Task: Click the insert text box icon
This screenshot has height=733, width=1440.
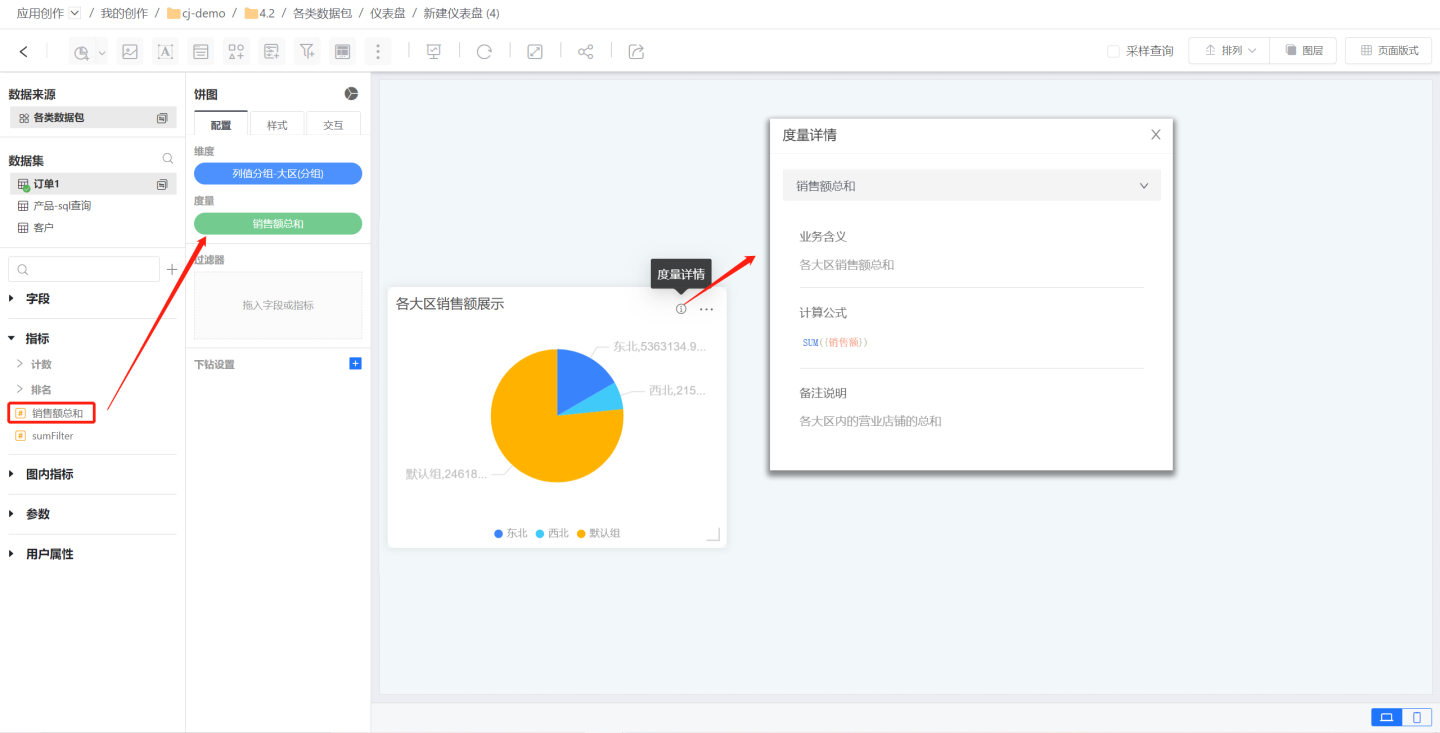Action: [x=165, y=52]
